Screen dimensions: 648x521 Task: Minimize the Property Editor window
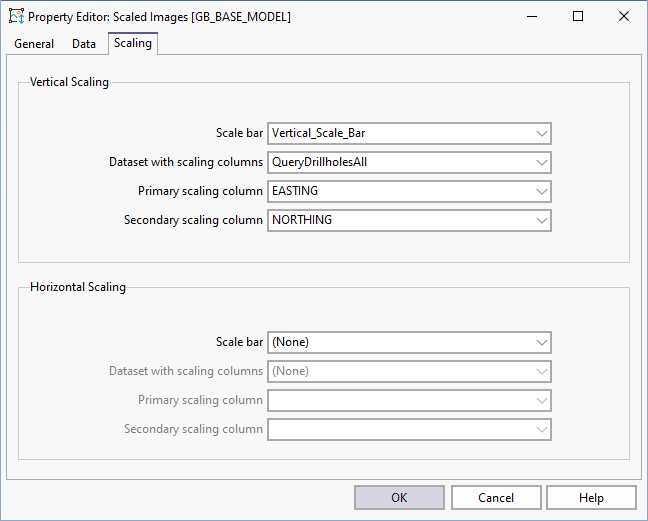[532, 17]
